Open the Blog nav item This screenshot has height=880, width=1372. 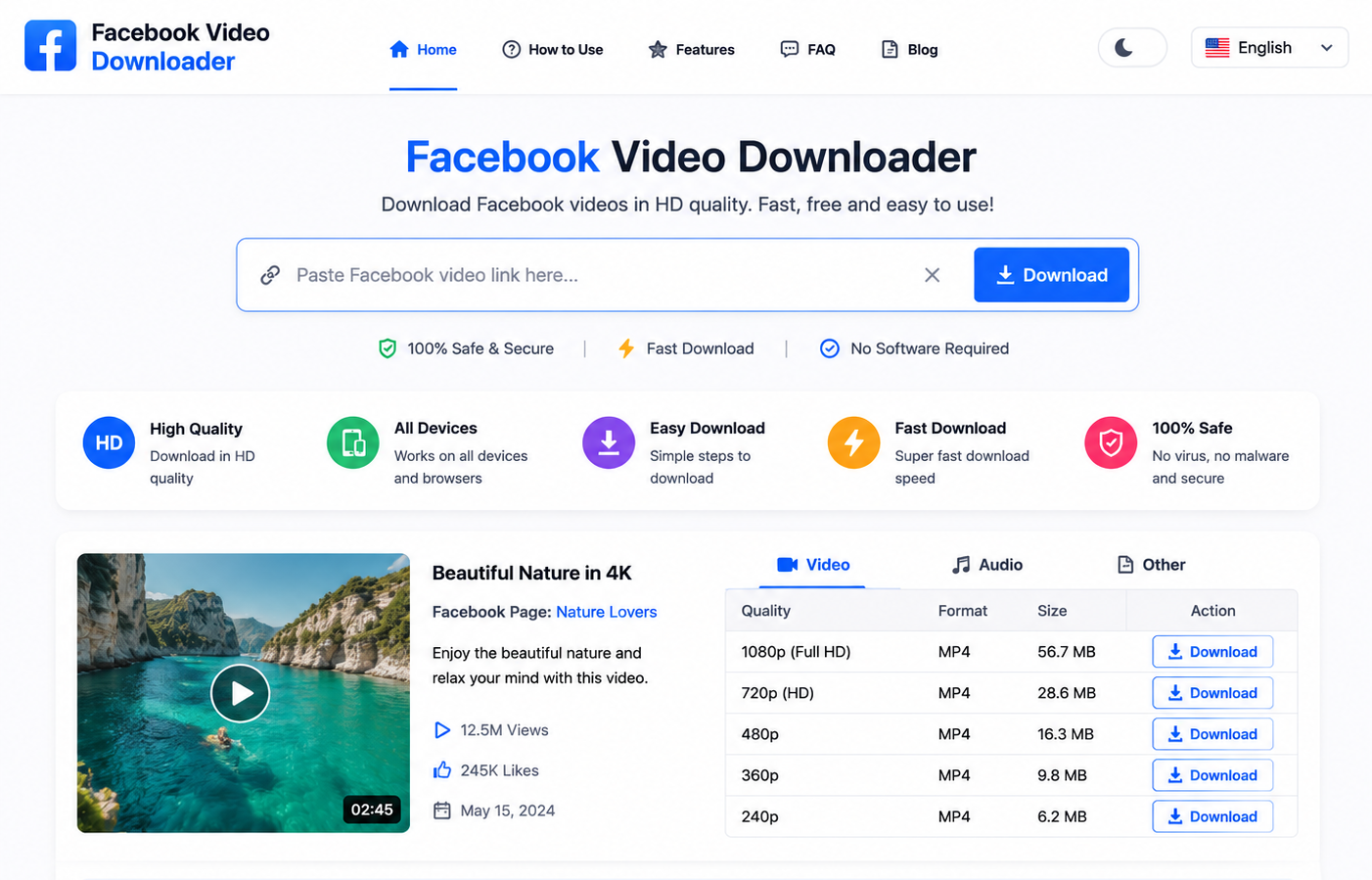[909, 50]
